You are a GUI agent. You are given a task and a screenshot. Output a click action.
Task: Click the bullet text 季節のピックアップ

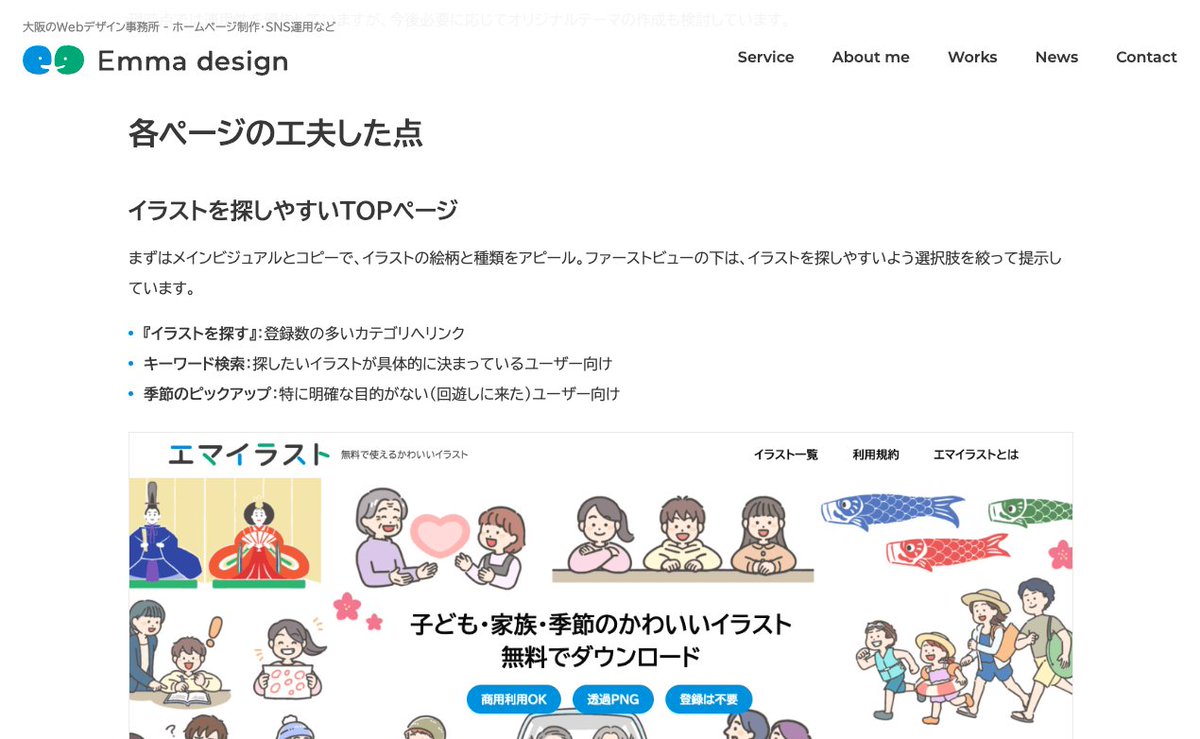pyautogui.click(x=208, y=393)
